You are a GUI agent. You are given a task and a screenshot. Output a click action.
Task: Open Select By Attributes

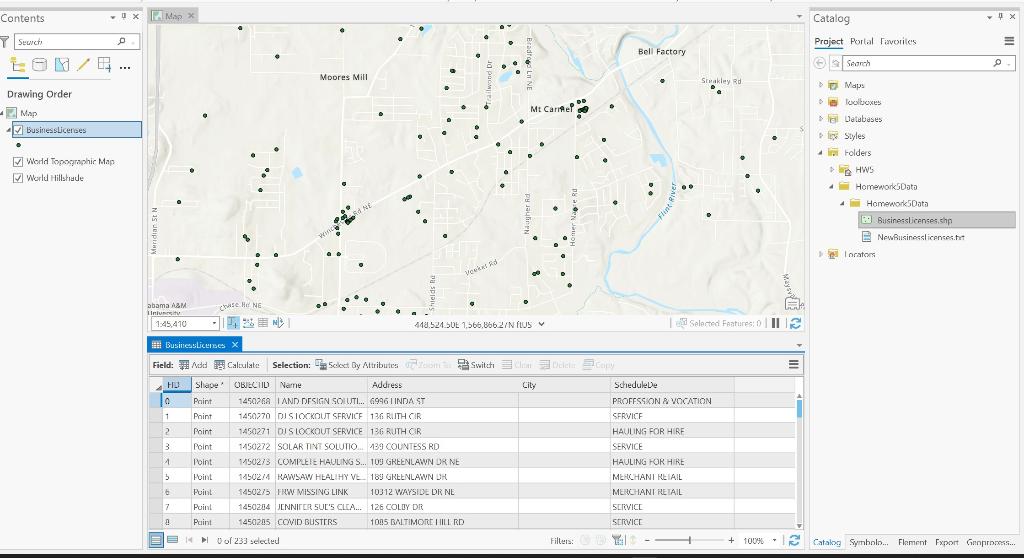(x=357, y=365)
